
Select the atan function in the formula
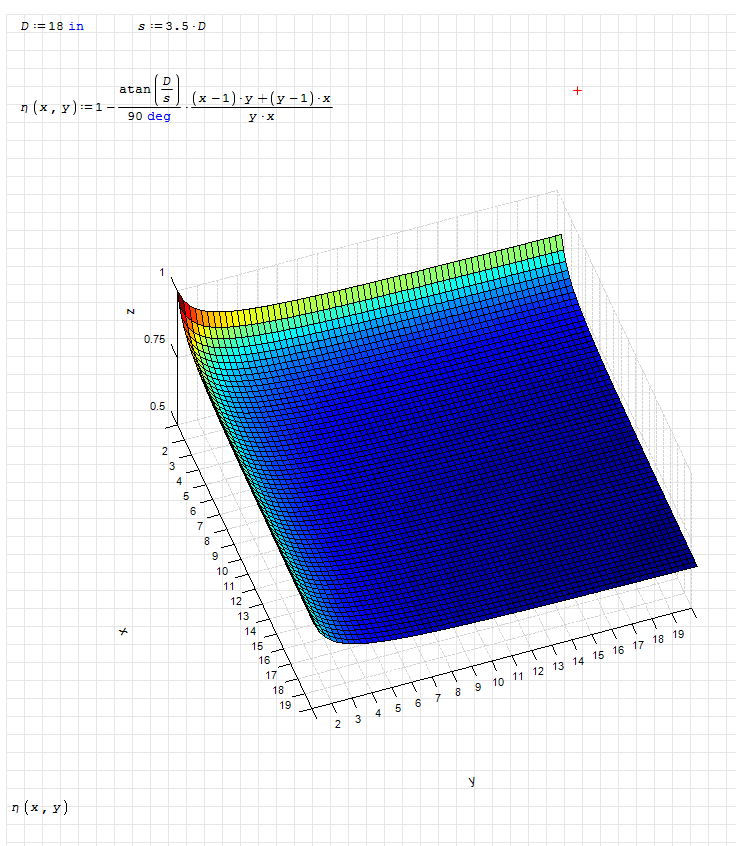135,89
